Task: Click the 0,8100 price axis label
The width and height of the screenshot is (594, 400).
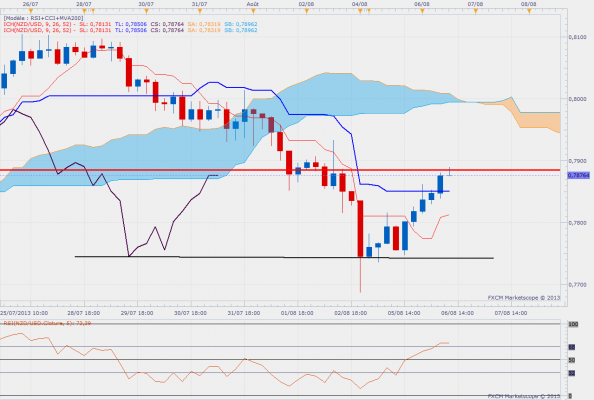Action: [x=577, y=37]
